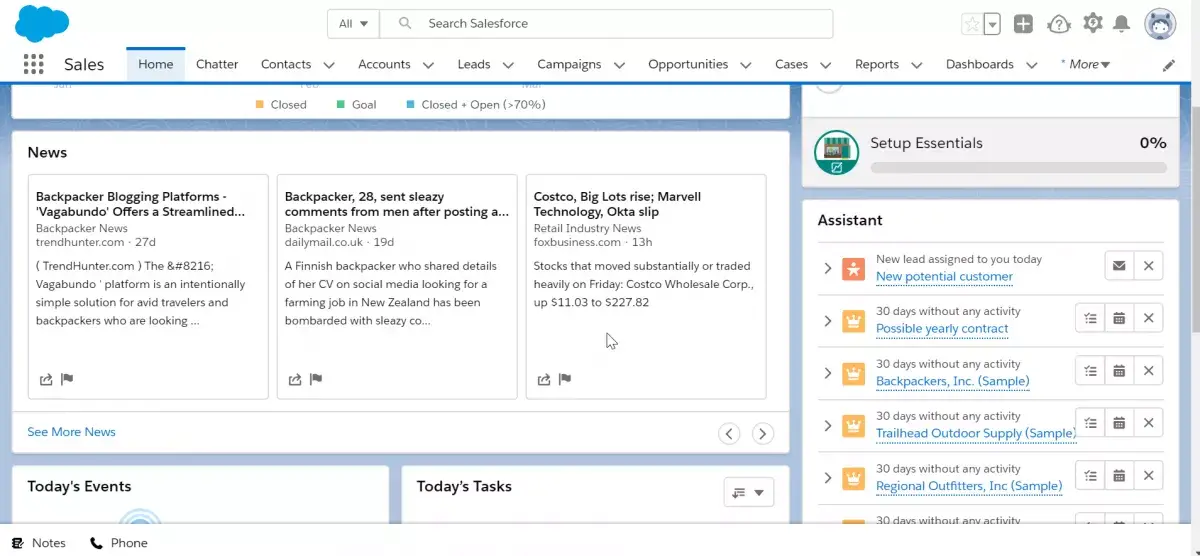The width and height of the screenshot is (1200, 556).
Task: Expand the Campaigns tab dropdown chevron
Action: [619, 65]
